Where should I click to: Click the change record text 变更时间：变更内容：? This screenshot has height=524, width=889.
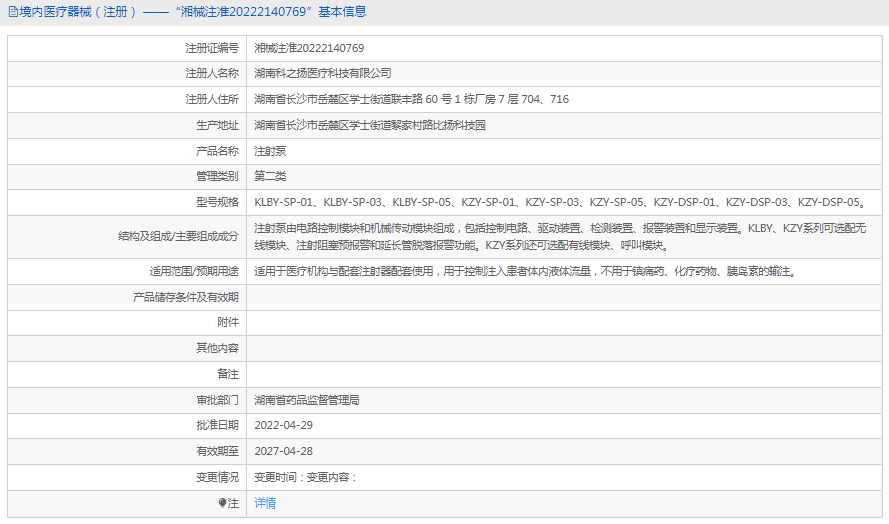(x=306, y=477)
